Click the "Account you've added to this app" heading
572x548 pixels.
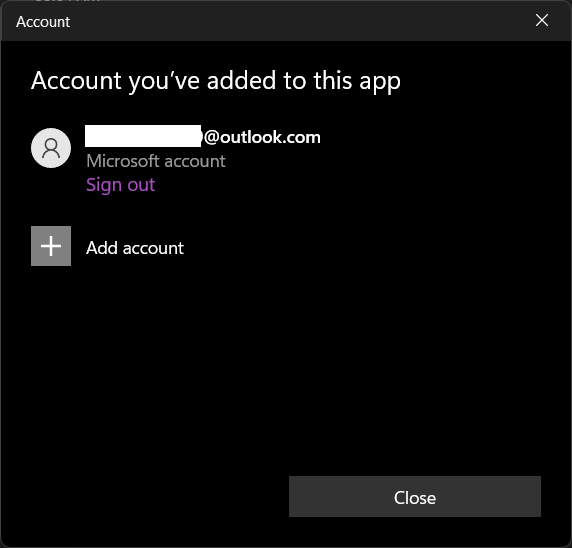(x=216, y=81)
